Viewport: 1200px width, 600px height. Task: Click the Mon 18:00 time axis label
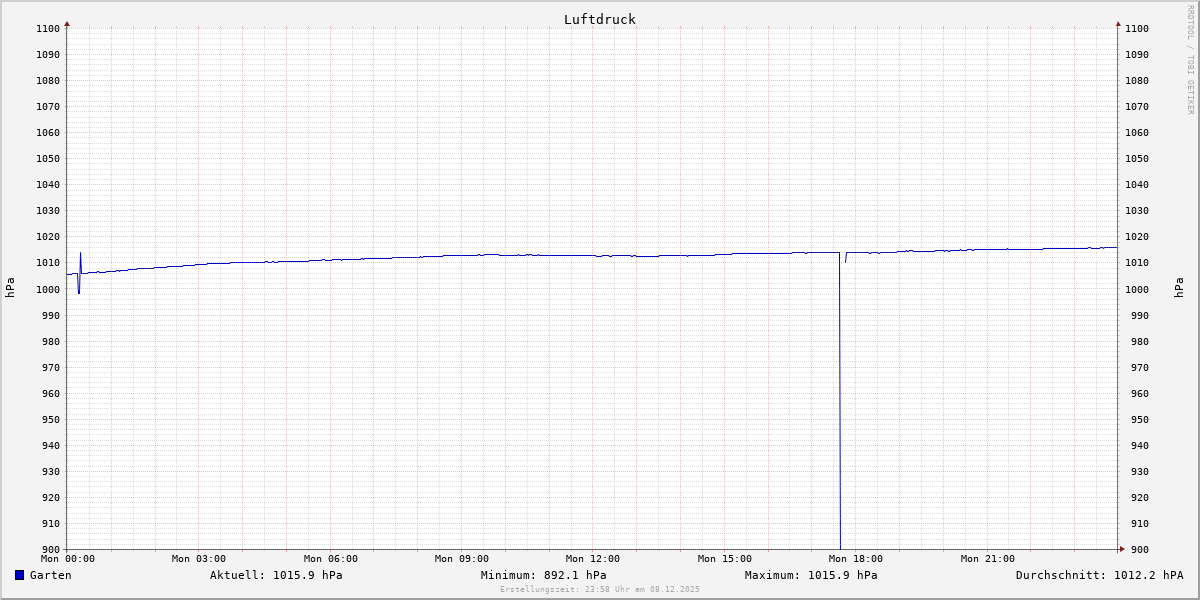pyautogui.click(x=855, y=559)
